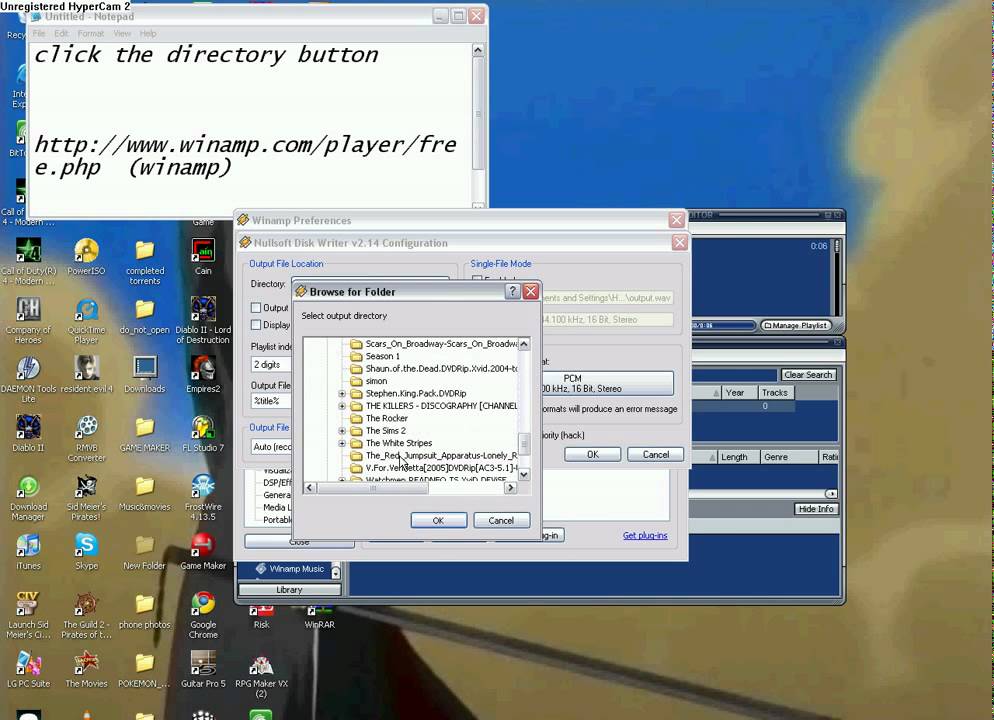Expand the Stephen.King.Pack.DVDRip folder
The height and width of the screenshot is (720, 994).
point(342,394)
